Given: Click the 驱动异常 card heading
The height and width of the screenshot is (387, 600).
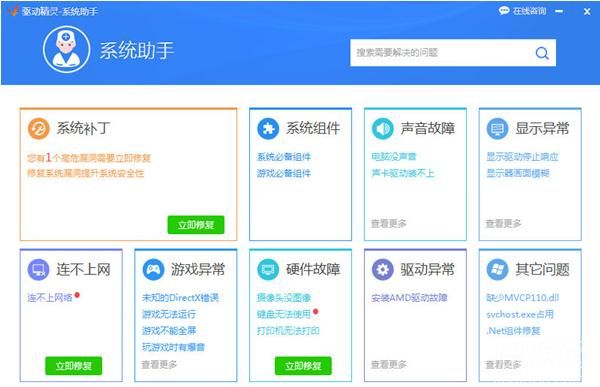Looking at the screenshot, I should pyautogui.click(x=427, y=269).
